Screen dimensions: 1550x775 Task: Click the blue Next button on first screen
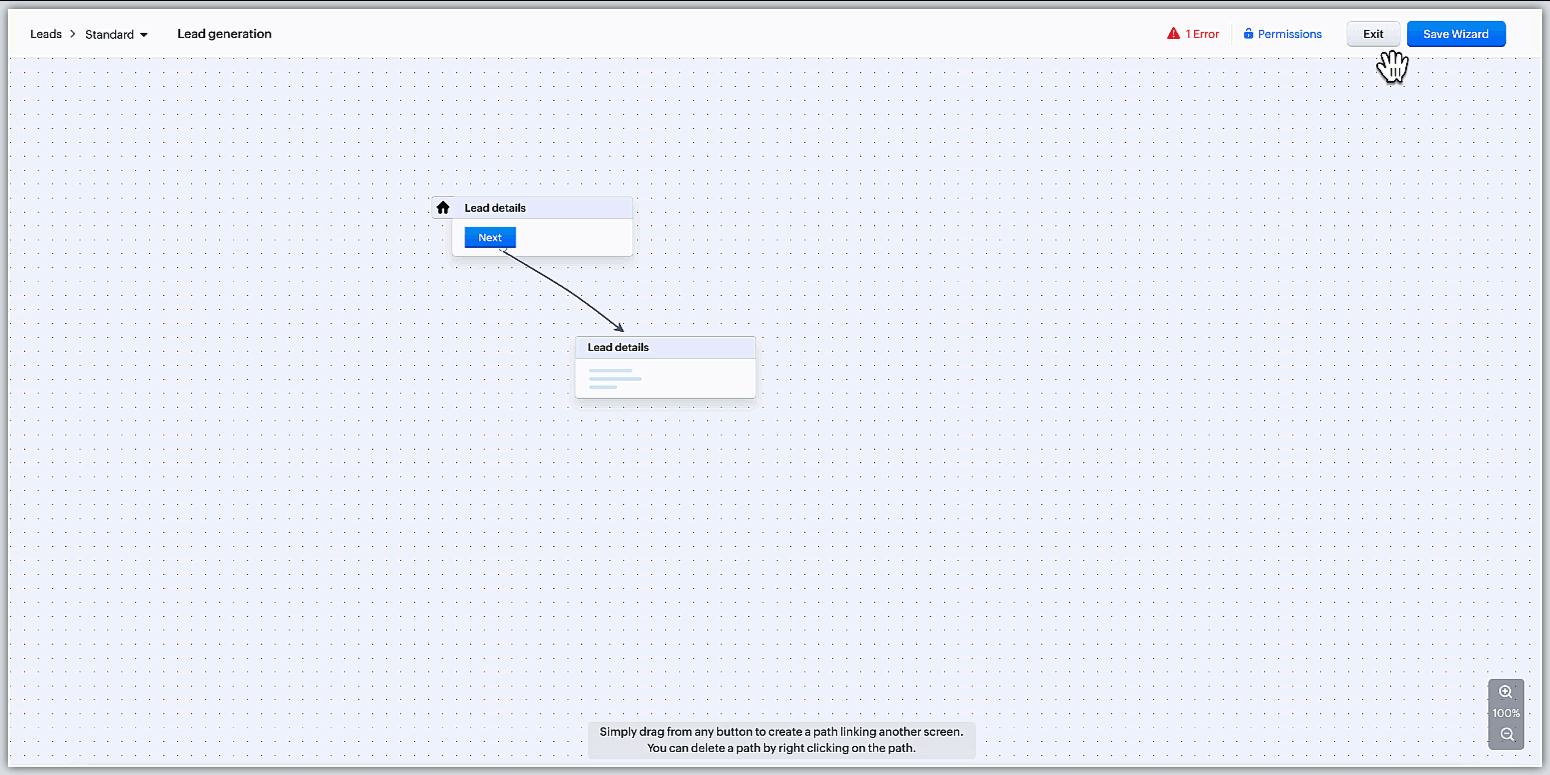[x=490, y=238]
